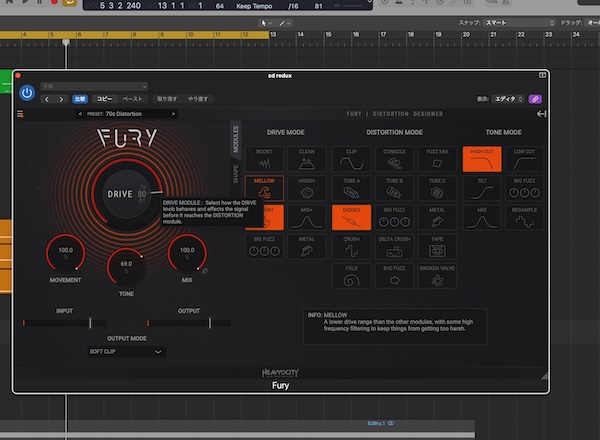The image size is (600, 440).
Task: Choose distortion BIG FUZZ beside DIODES
Action: click(394, 217)
